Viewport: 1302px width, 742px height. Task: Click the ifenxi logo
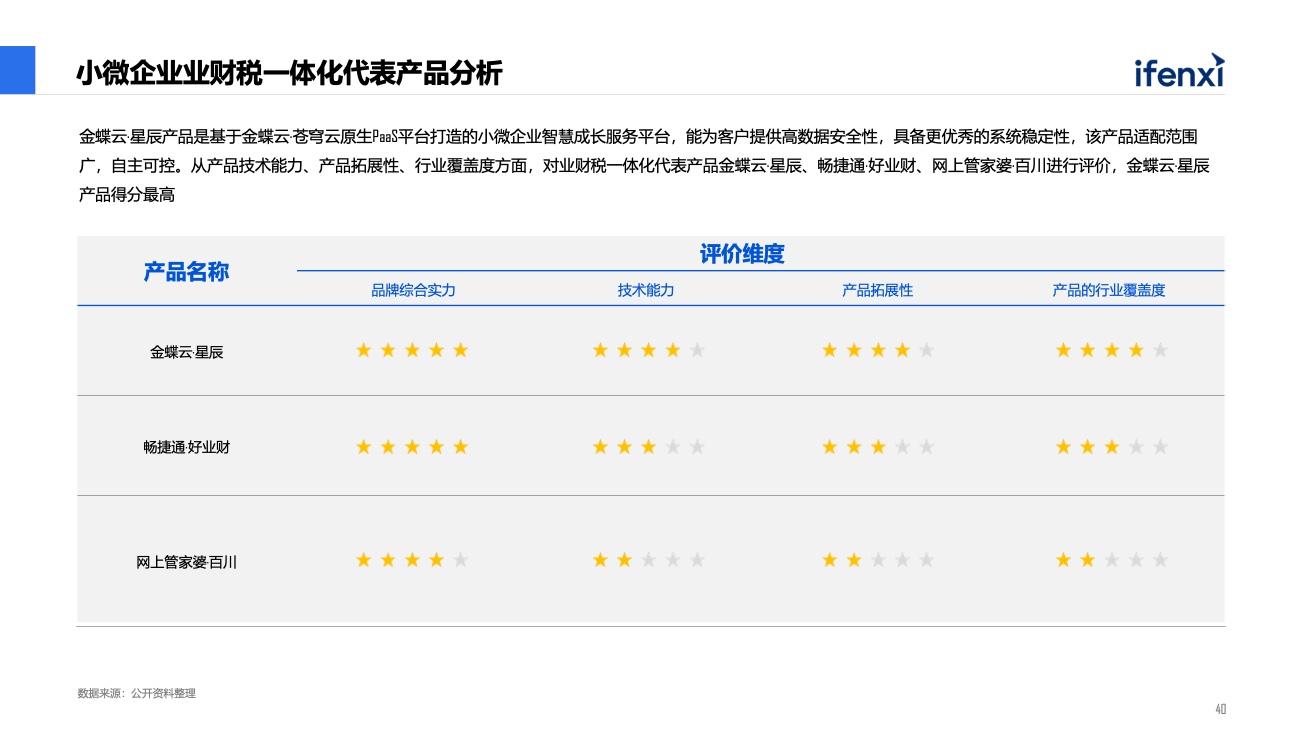pos(1179,71)
